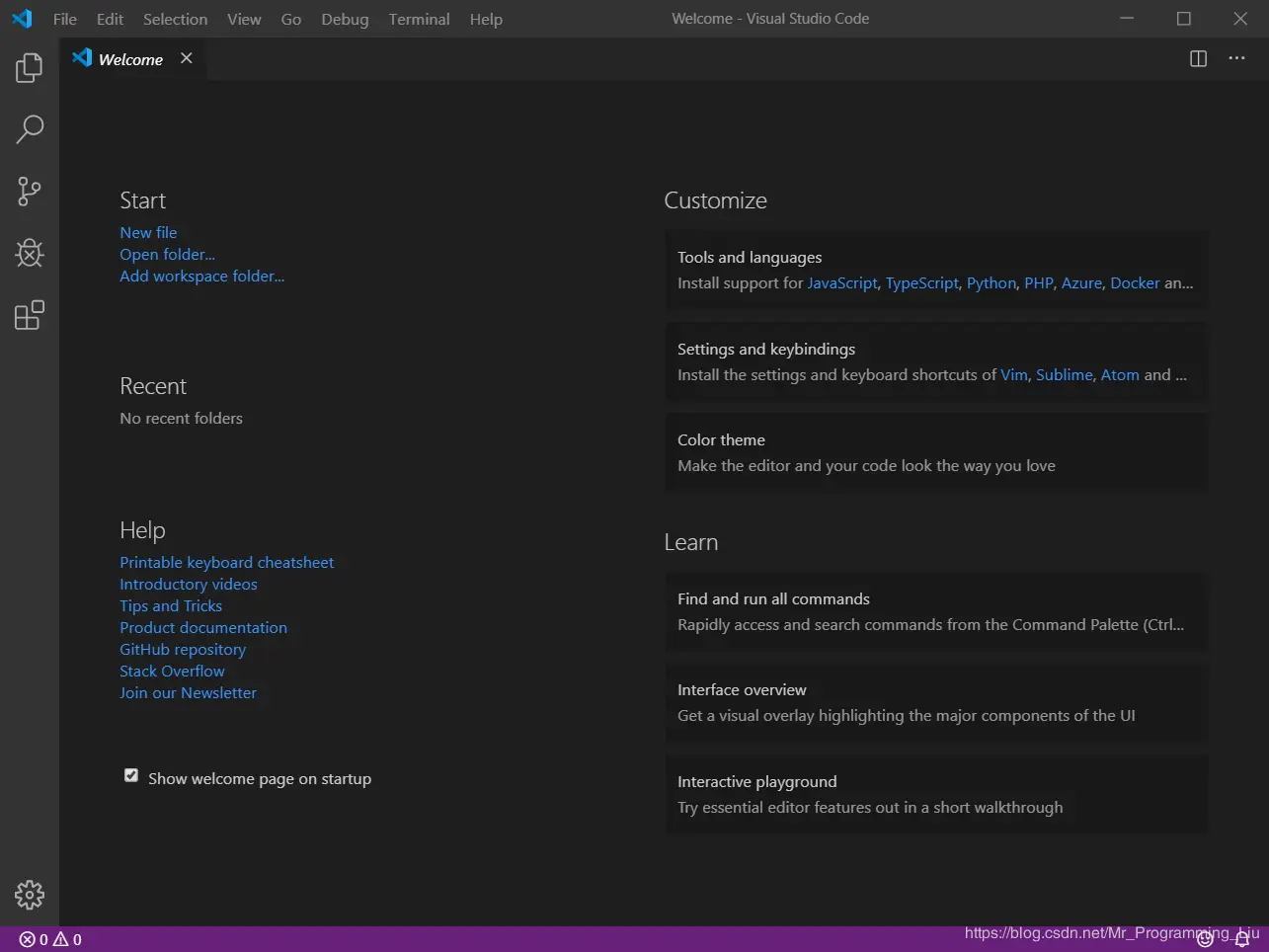Open Find and run all commands card

(x=936, y=612)
